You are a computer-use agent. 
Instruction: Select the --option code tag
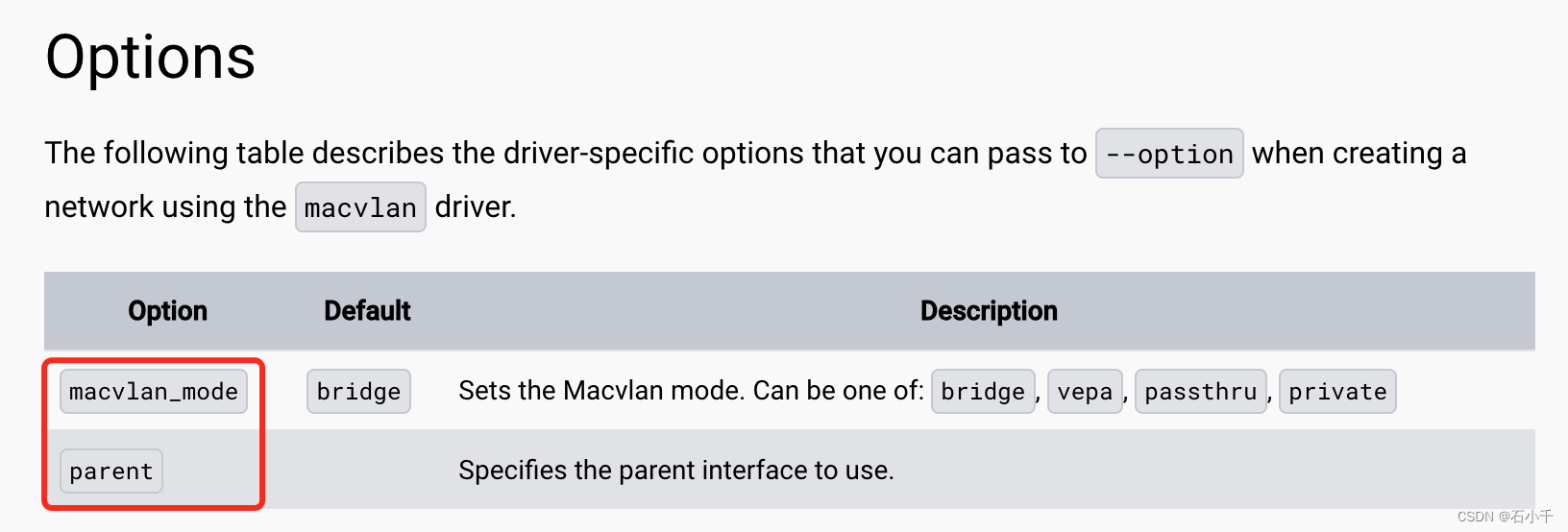click(1169, 154)
